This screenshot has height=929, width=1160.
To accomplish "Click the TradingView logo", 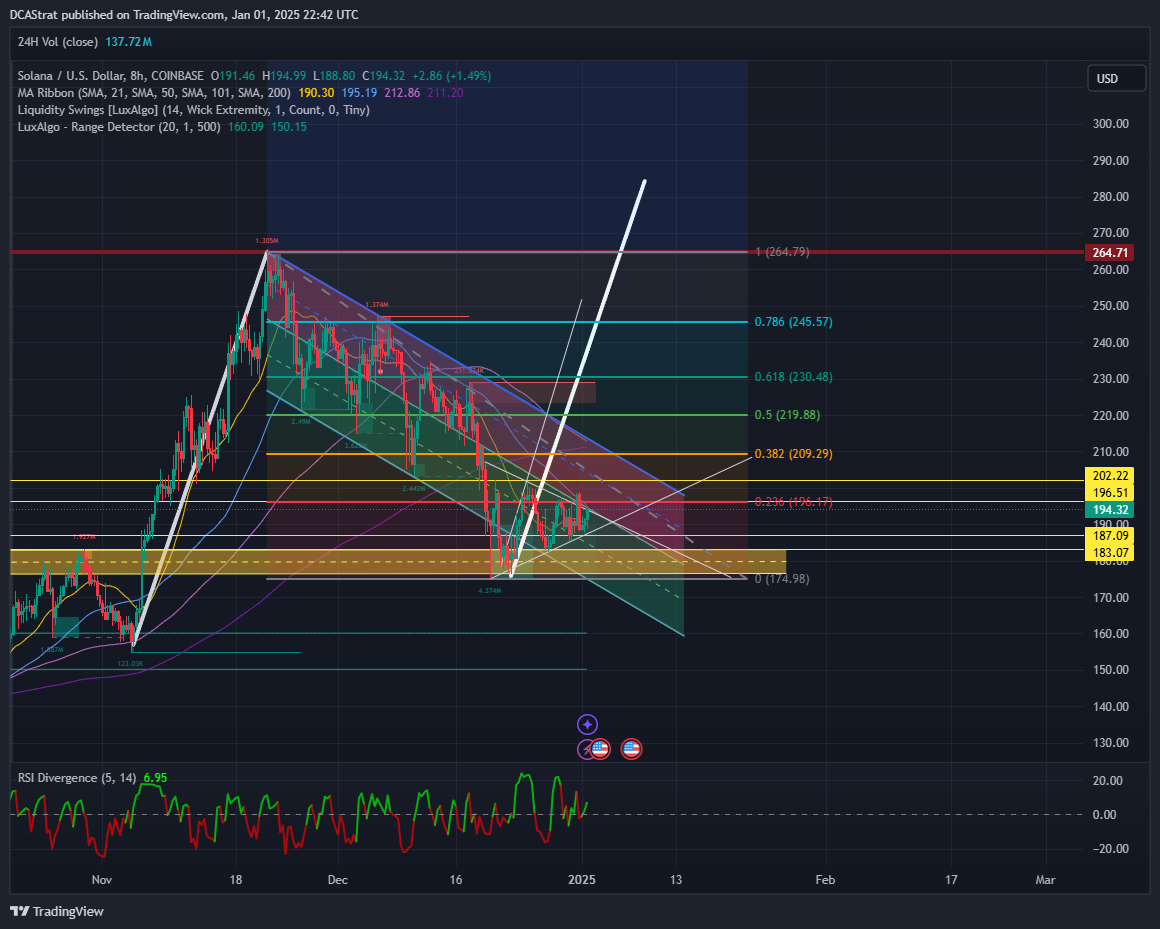I will [57, 911].
